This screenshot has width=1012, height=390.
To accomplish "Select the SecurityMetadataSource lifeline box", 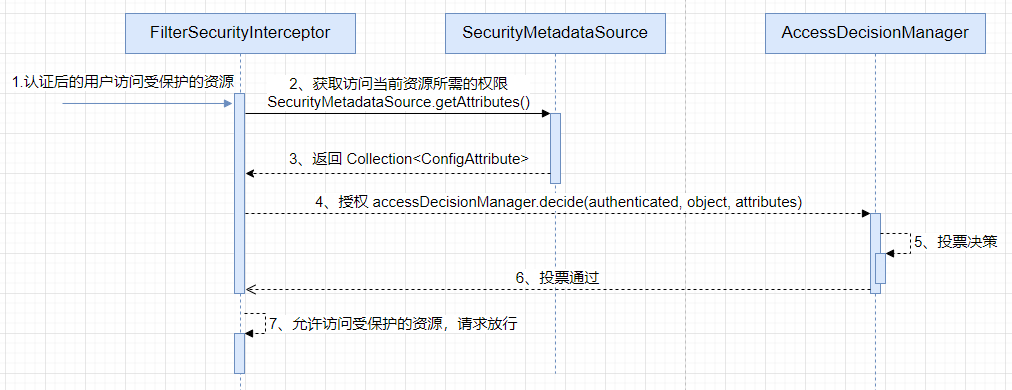I will tap(555, 32).
